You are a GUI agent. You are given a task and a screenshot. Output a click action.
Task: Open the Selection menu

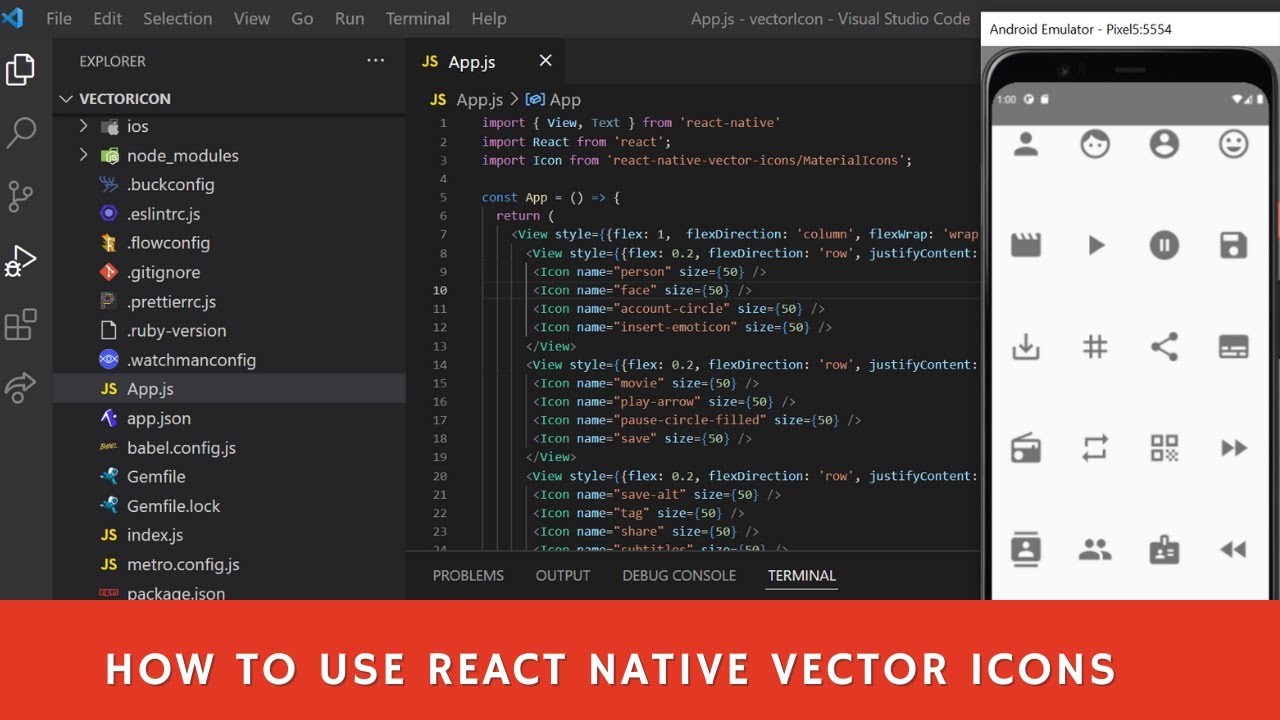point(178,19)
